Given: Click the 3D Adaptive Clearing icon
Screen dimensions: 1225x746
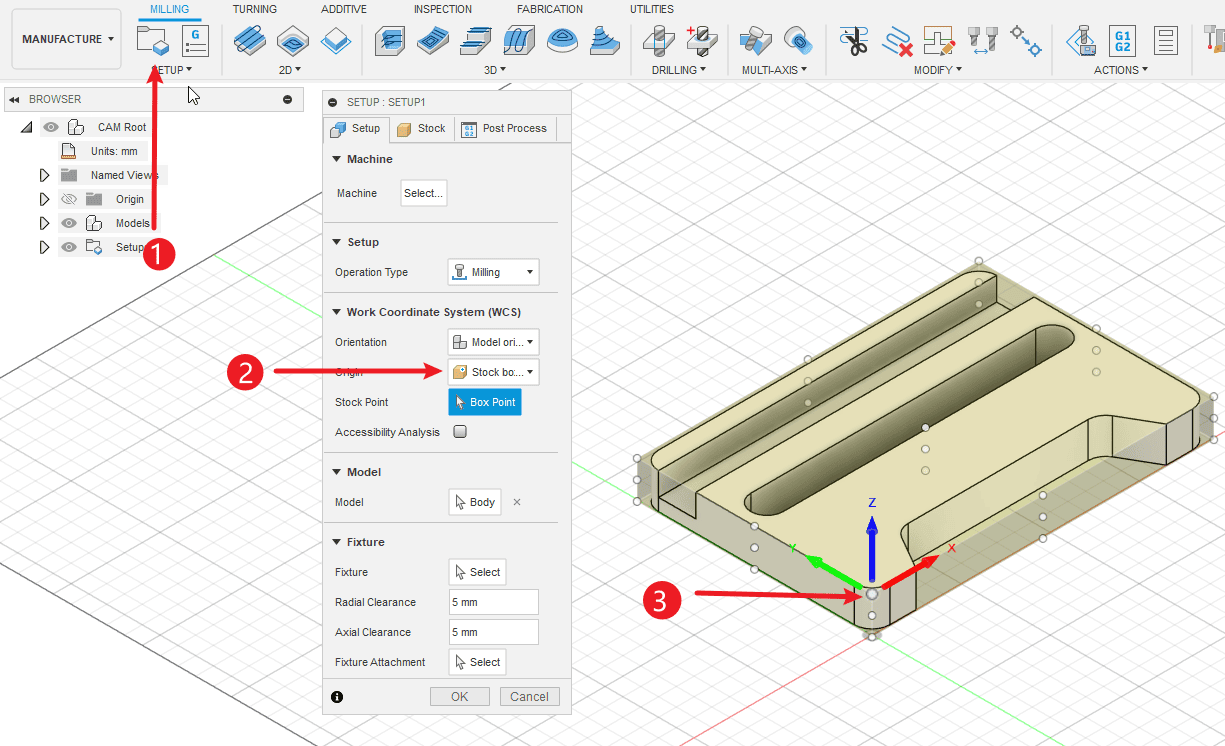Looking at the screenshot, I should coord(389,41).
